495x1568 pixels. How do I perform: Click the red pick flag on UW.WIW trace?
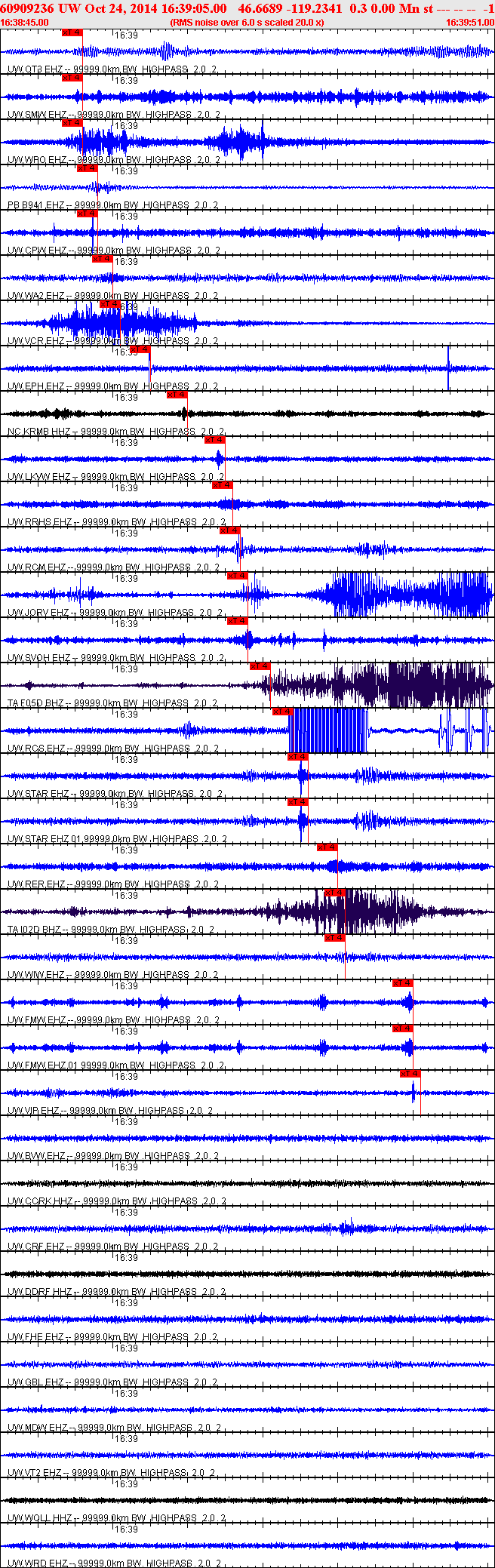(x=335, y=938)
